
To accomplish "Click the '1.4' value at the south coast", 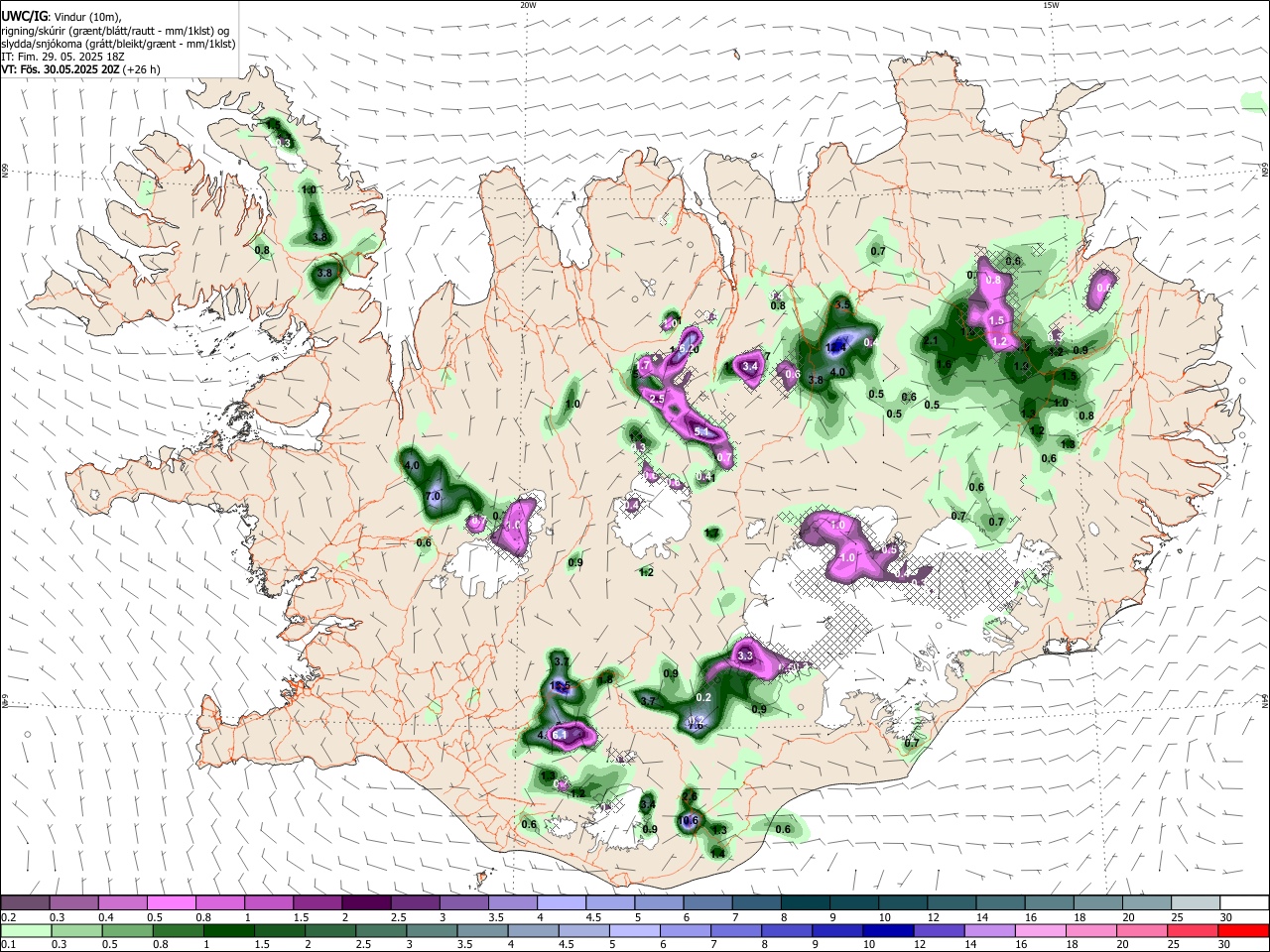I will 716,852.
